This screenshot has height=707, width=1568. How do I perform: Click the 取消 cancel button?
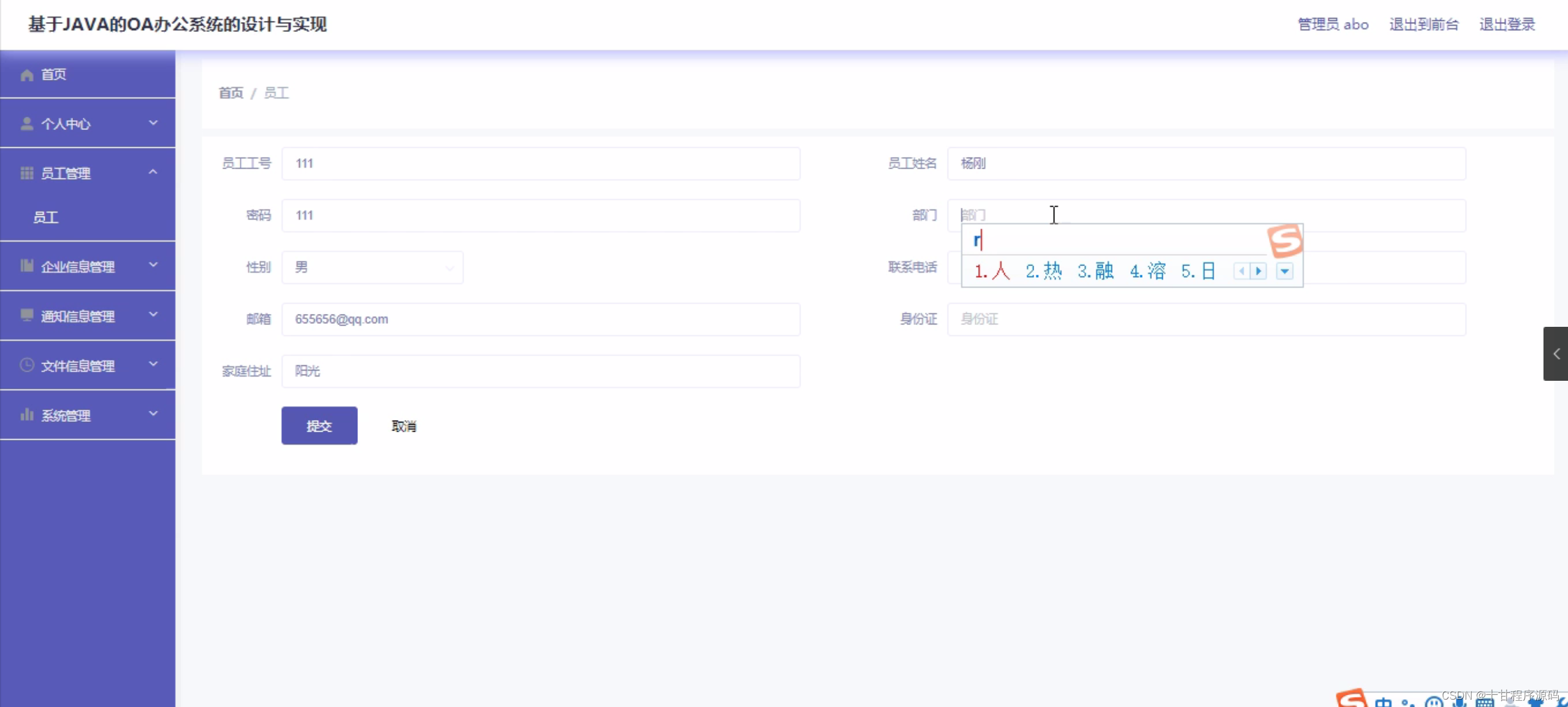click(x=404, y=426)
